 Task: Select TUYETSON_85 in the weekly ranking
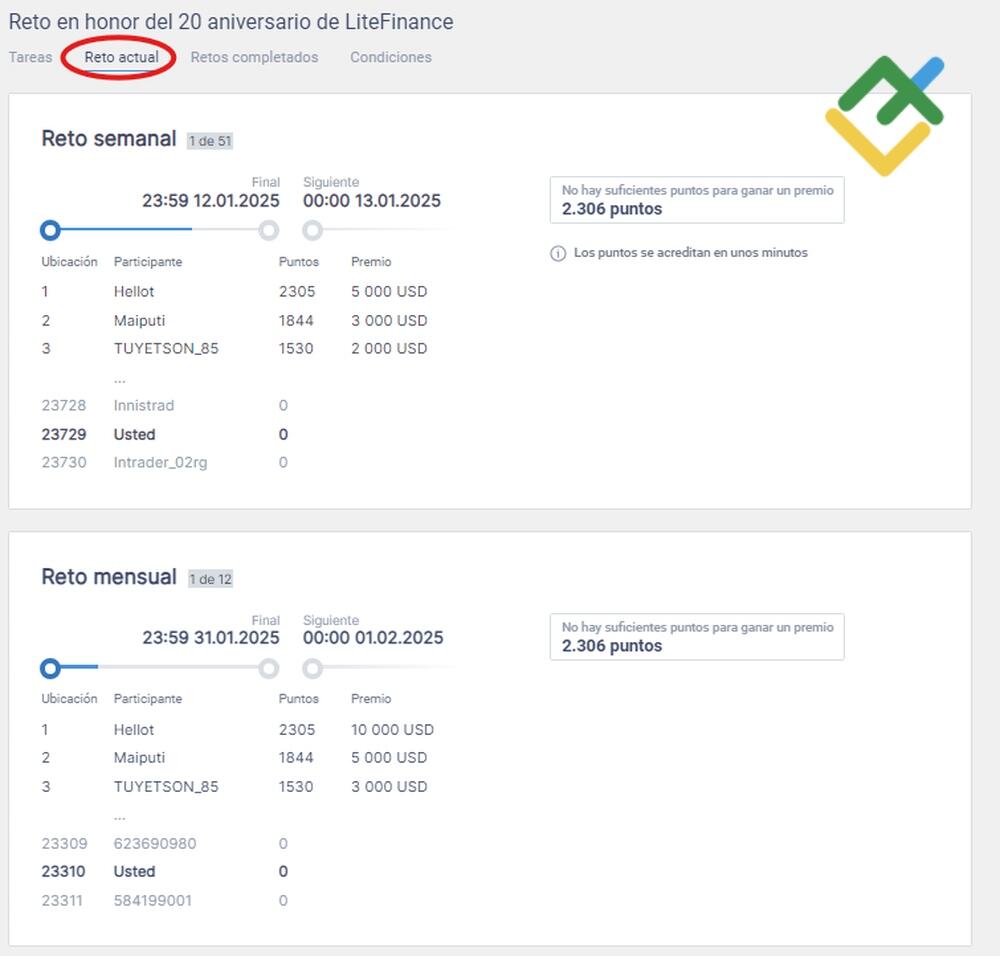tap(166, 348)
